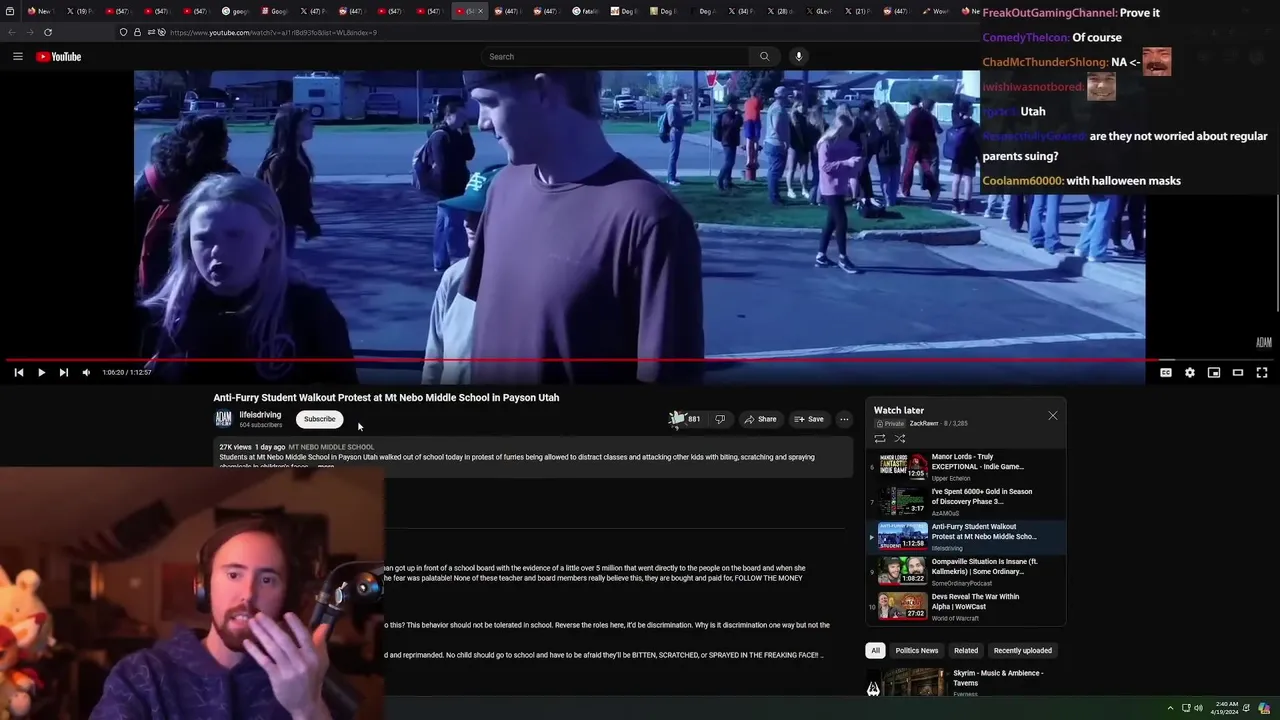Dislike the video
The width and height of the screenshot is (1280, 720).
pyautogui.click(x=720, y=419)
